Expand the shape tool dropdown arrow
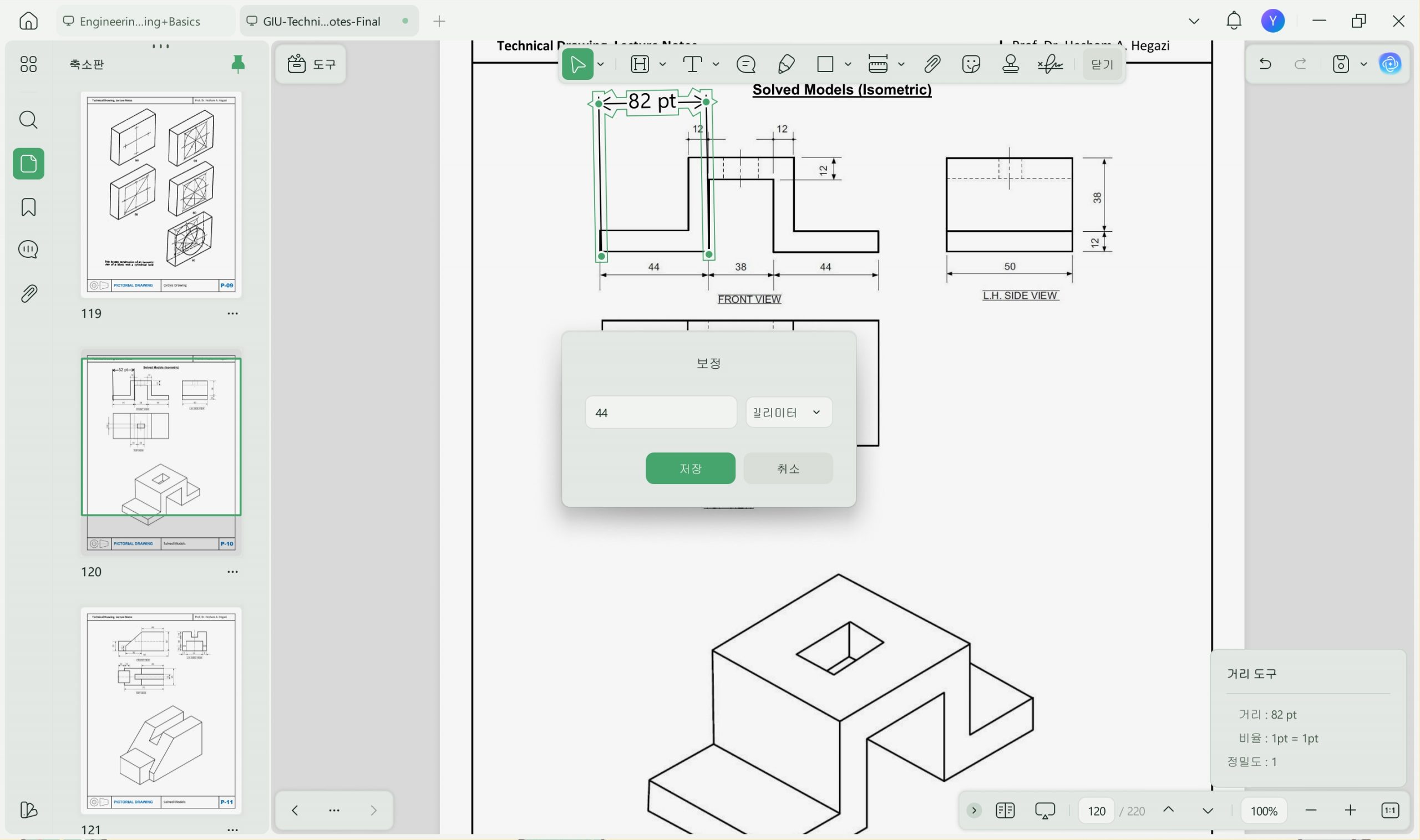The width and height of the screenshot is (1420, 840). [x=848, y=64]
